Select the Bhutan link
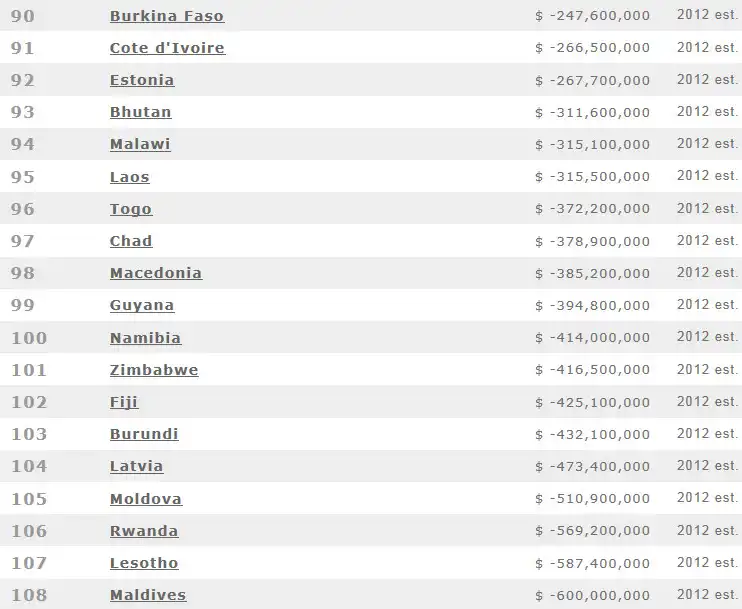Image resolution: width=742 pixels, height=609 pixels. [x=140, y=112]
